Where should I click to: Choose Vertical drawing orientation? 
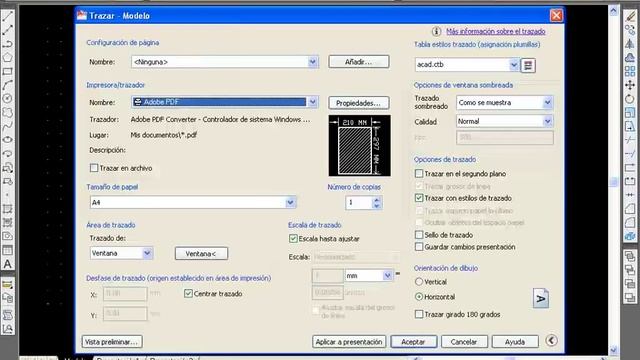click(x=419, y=282)
